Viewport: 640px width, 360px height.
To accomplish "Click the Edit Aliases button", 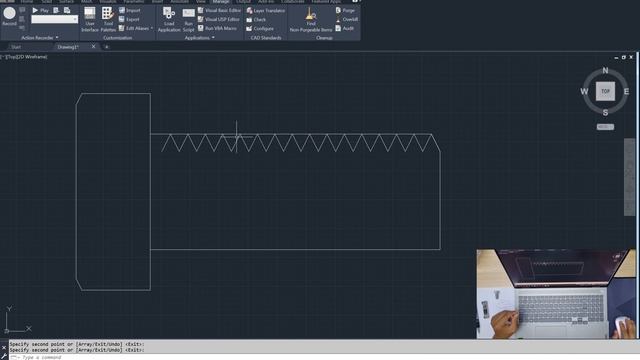I will [134, 28].
